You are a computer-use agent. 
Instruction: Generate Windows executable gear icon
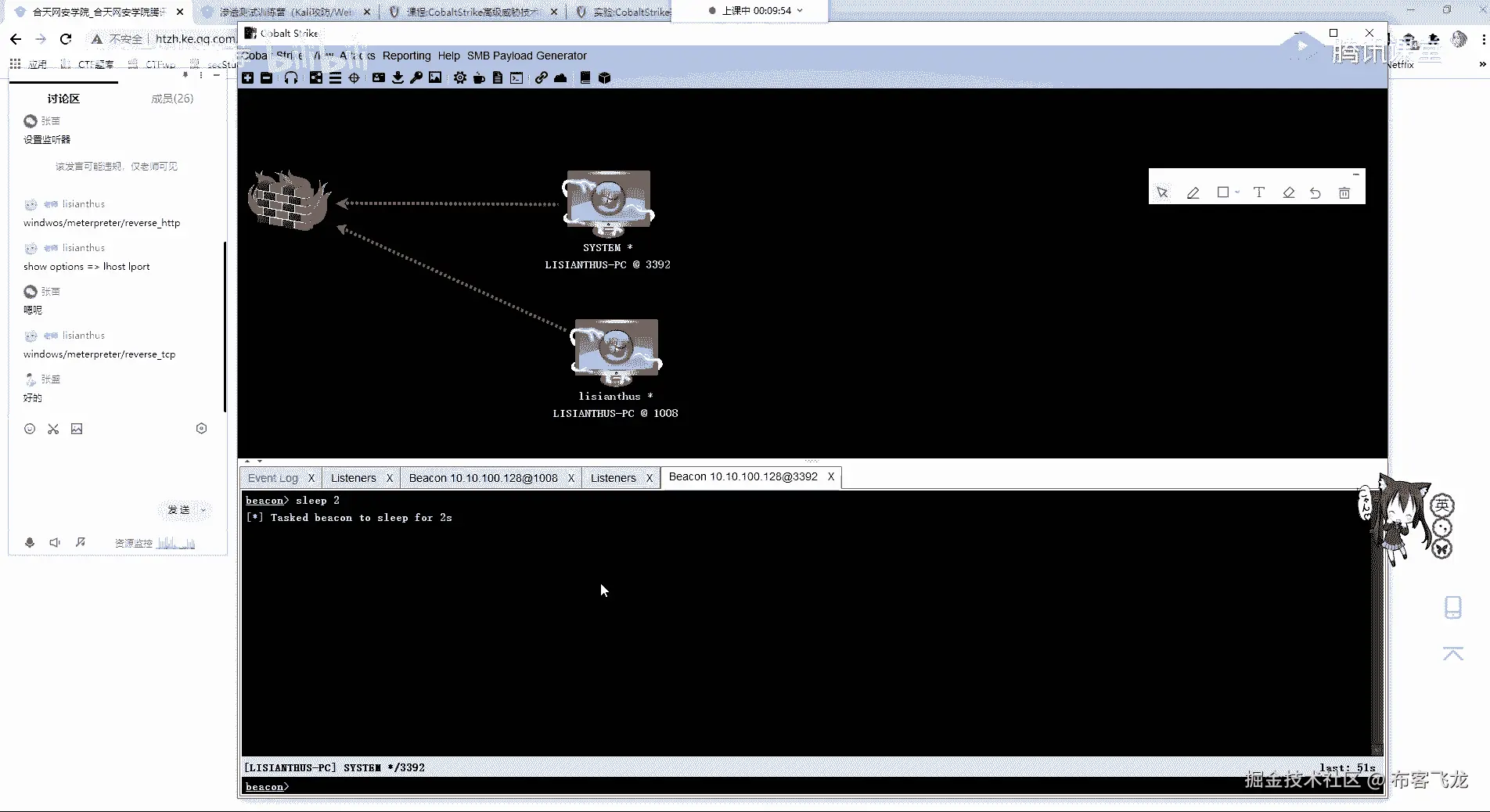click(x=460, y=77)
